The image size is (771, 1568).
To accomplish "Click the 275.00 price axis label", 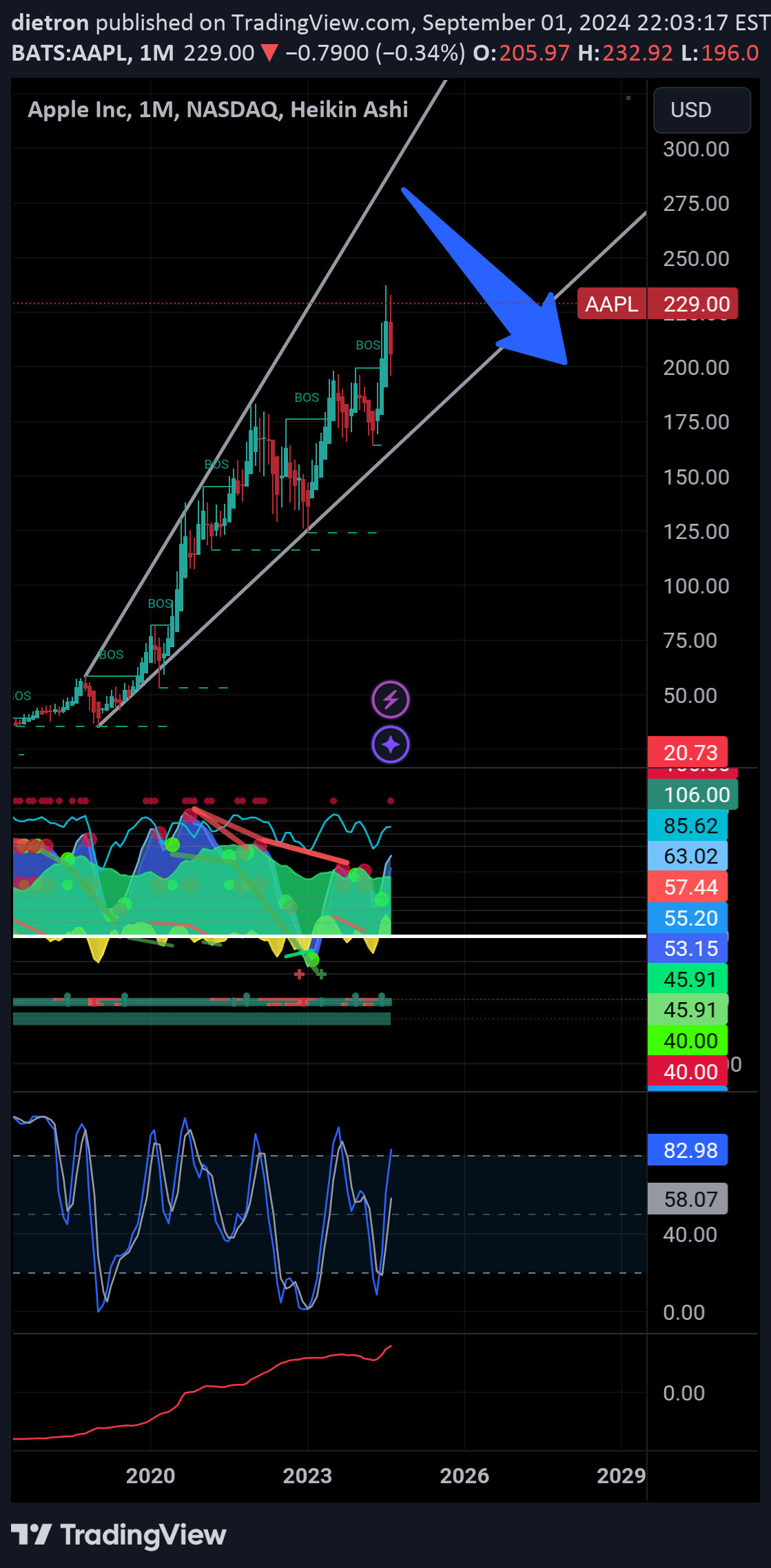I will click(x=696, y=204).
